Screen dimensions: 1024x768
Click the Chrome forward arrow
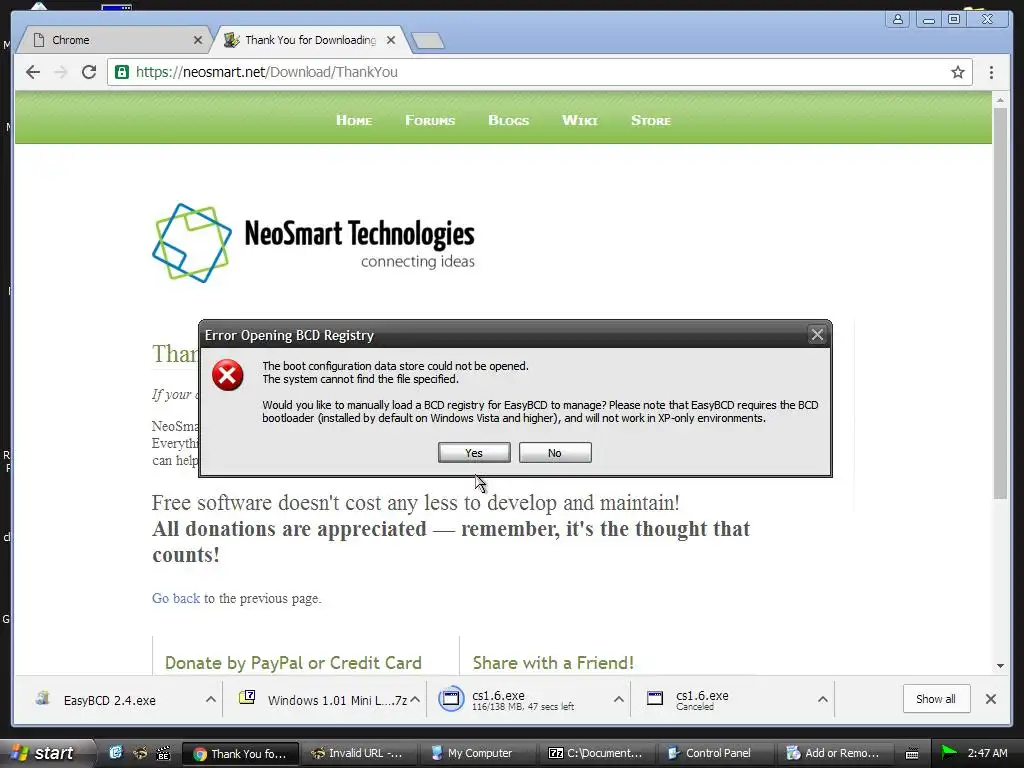61,72
